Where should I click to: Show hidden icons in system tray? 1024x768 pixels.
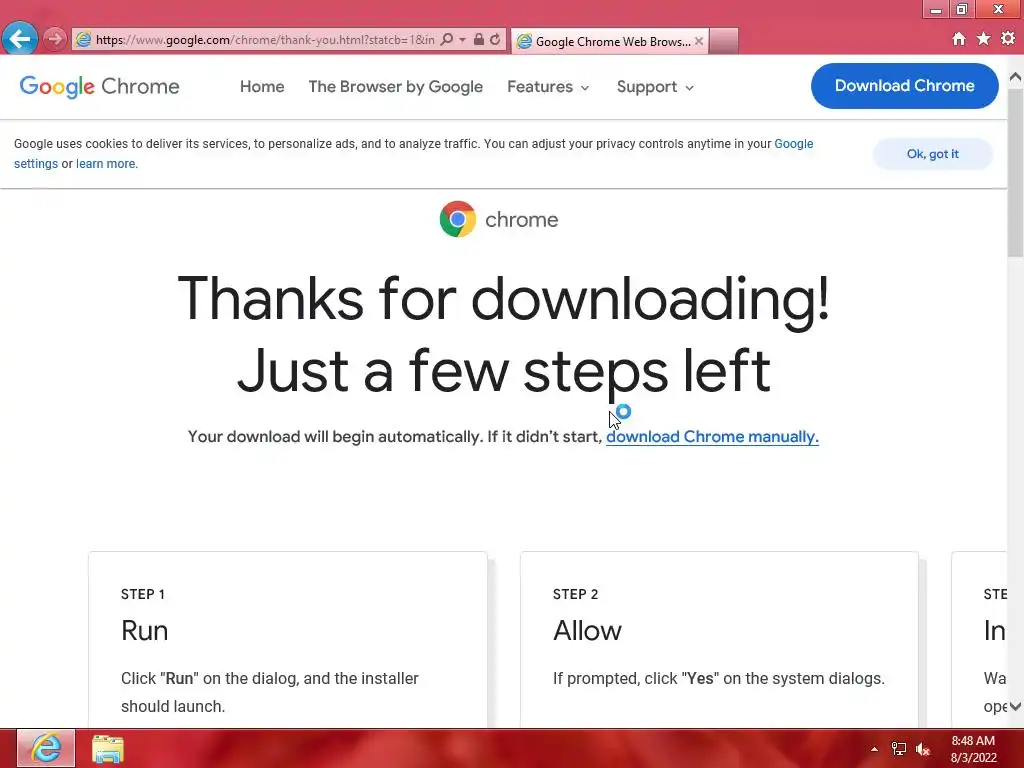click(x=874, y=749)
